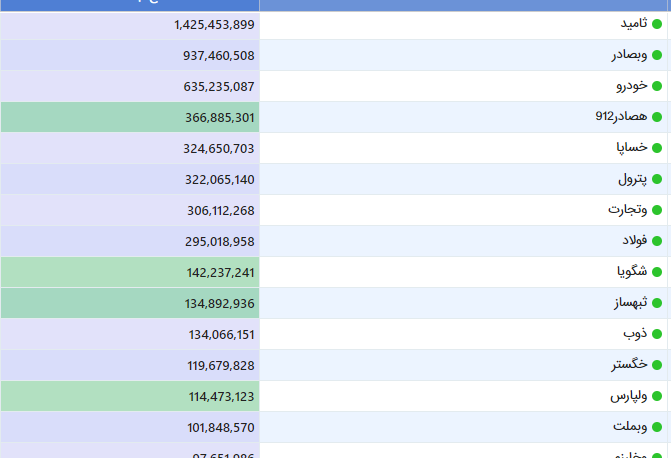Click the green dot beside ولپارس

(657, 396)
